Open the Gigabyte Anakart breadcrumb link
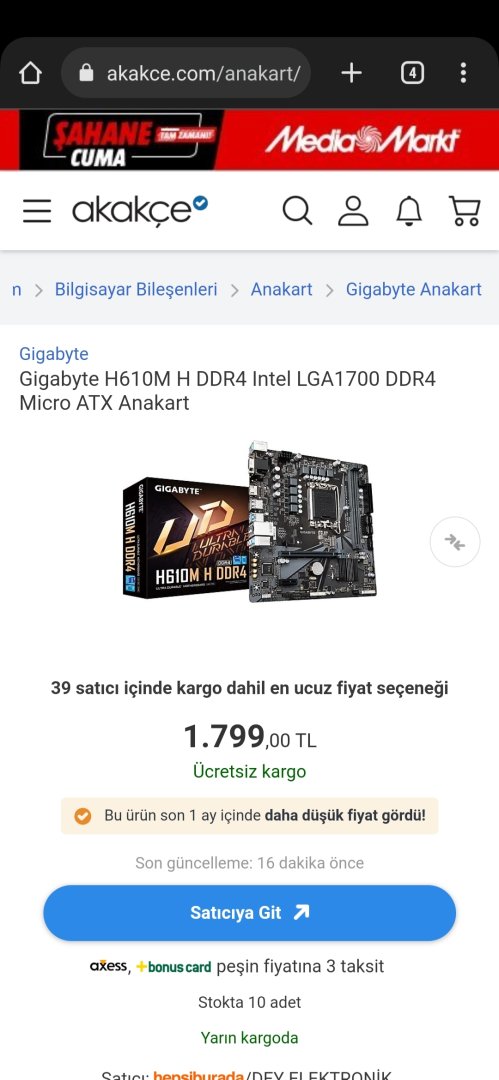The width and height of the screenshot is (499, 1080). [x=414, y=289]
